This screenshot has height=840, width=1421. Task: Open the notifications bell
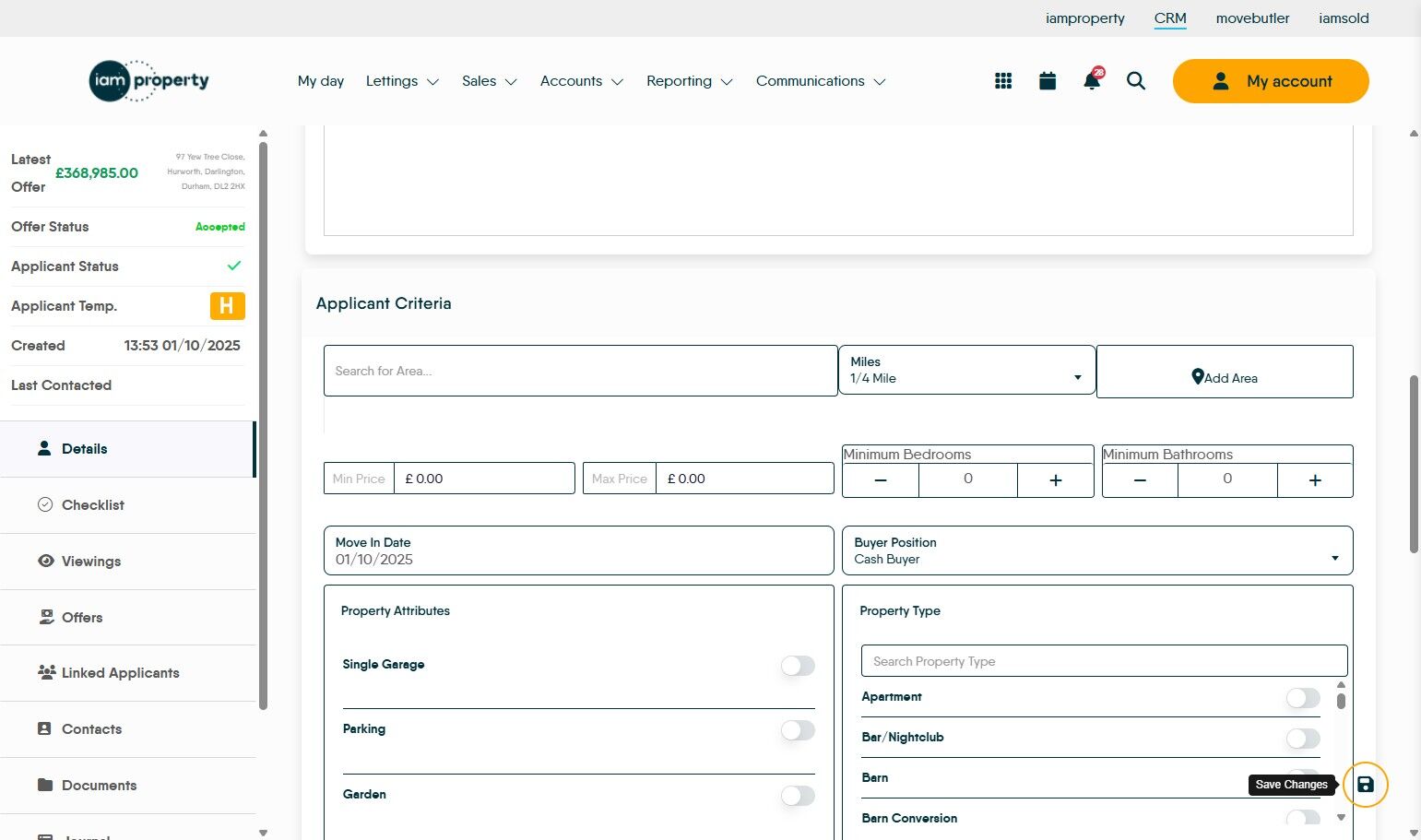click(1092, 81)
